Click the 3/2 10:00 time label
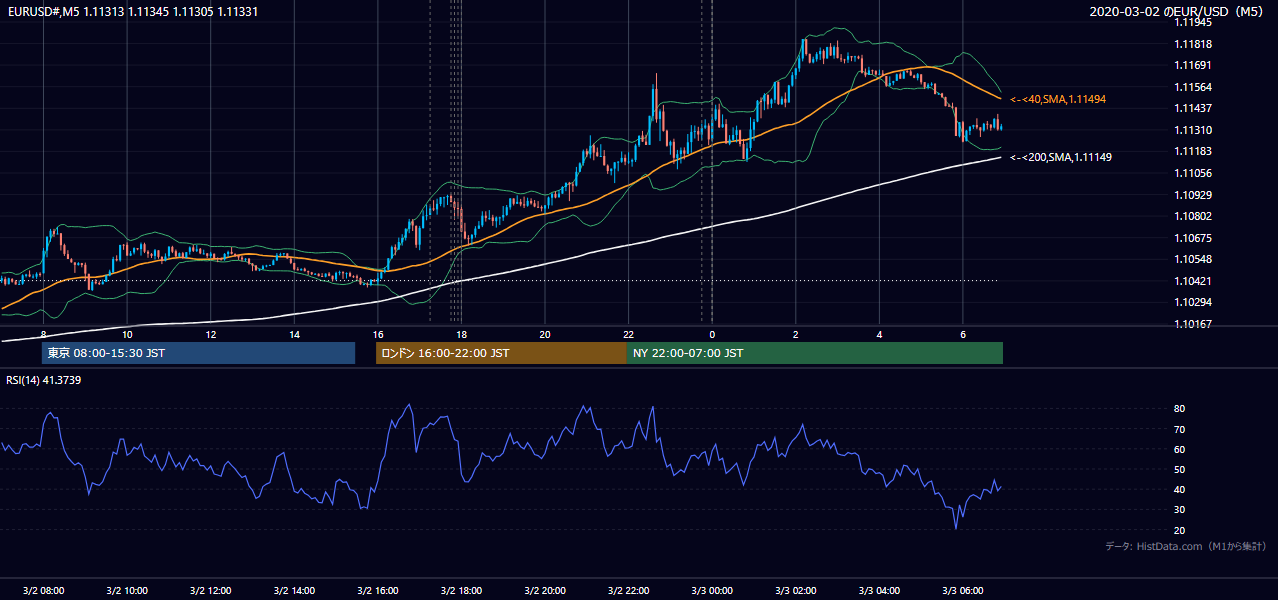 click(127, 590)
